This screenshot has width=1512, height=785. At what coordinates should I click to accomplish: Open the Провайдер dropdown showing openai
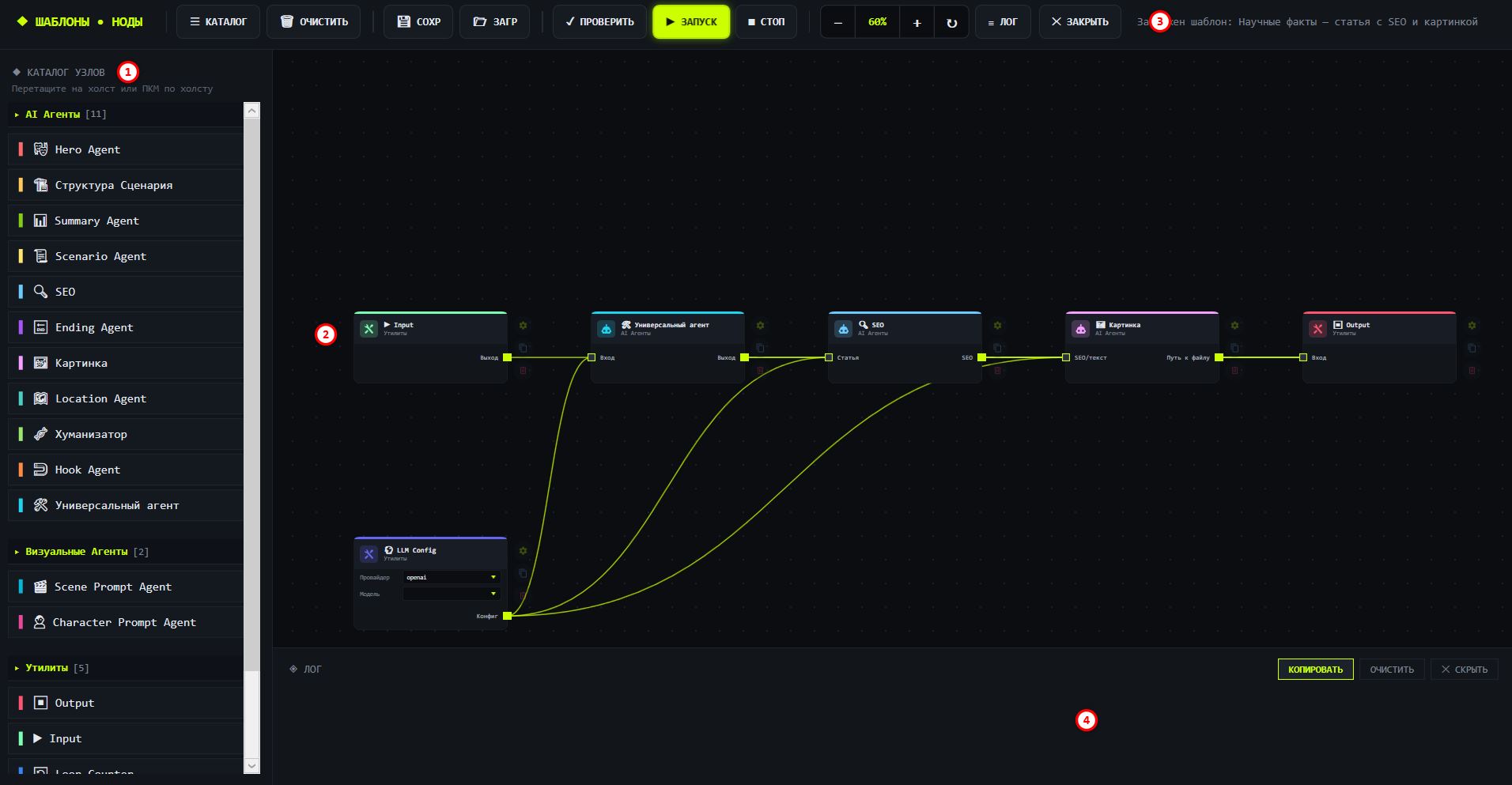pyautogui.click(x=451, y=577)
